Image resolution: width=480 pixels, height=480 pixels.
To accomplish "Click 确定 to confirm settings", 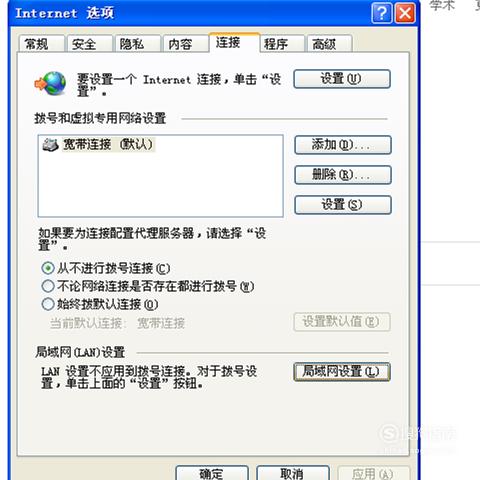I will click(212, 473).
